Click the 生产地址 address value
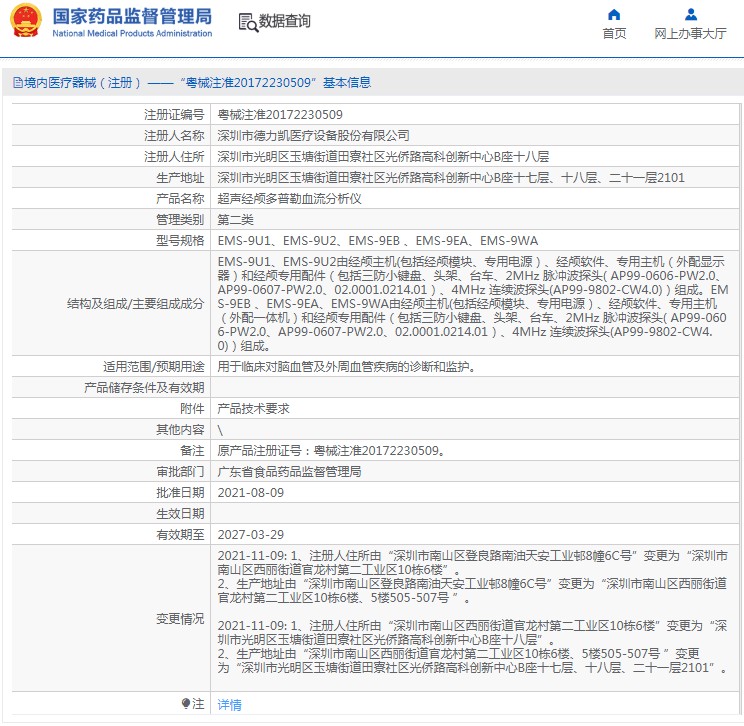This screenshot has height=726, width=744. pyautogui.click(x=451, y=177)
